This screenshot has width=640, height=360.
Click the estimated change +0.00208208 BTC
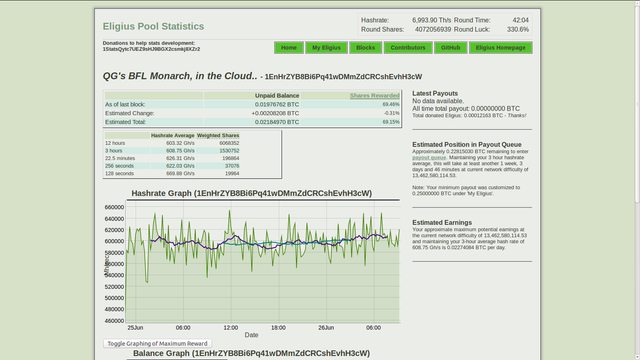click(x=276, y=113)
